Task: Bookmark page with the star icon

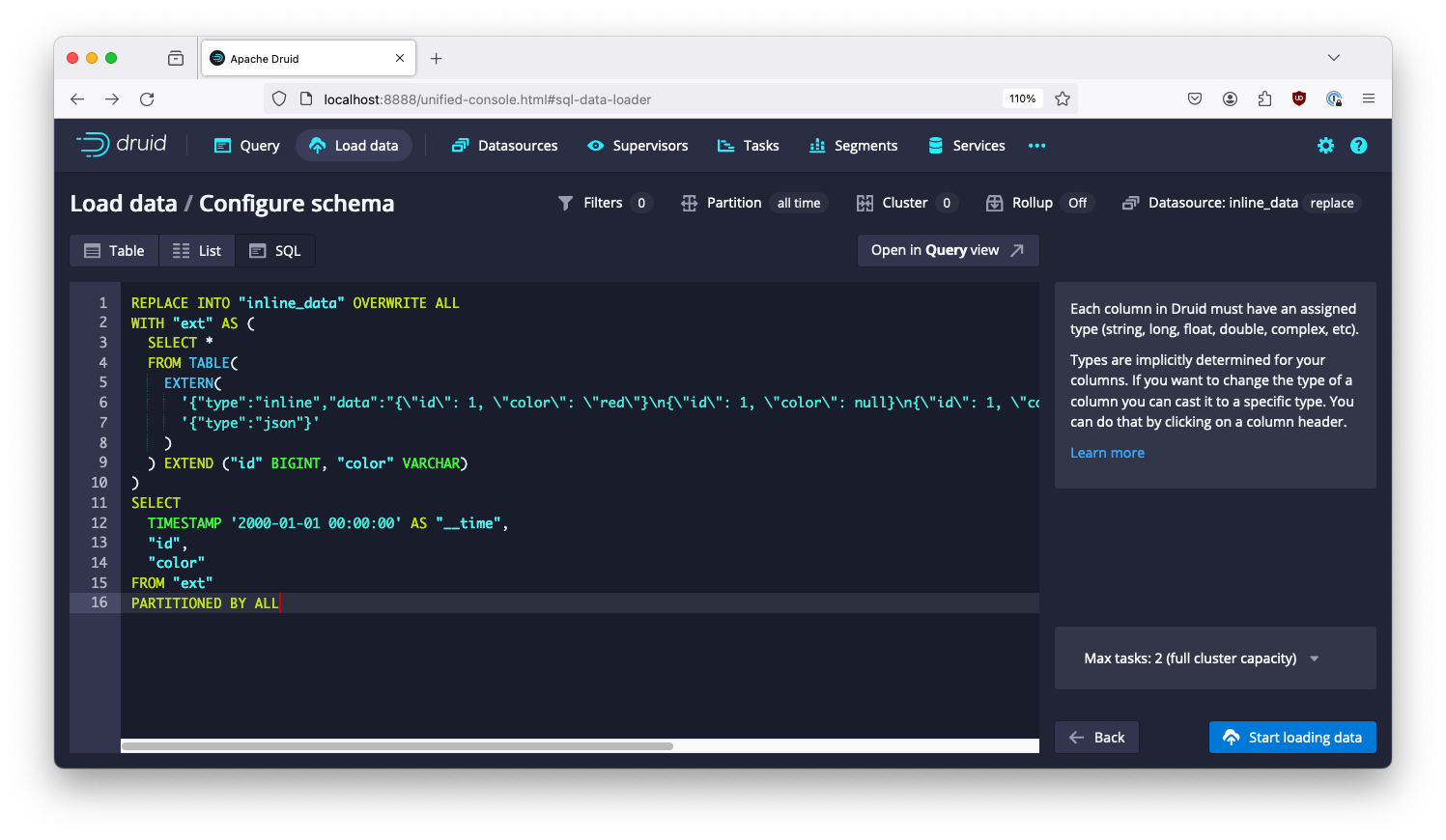Action: [1063, 98]
